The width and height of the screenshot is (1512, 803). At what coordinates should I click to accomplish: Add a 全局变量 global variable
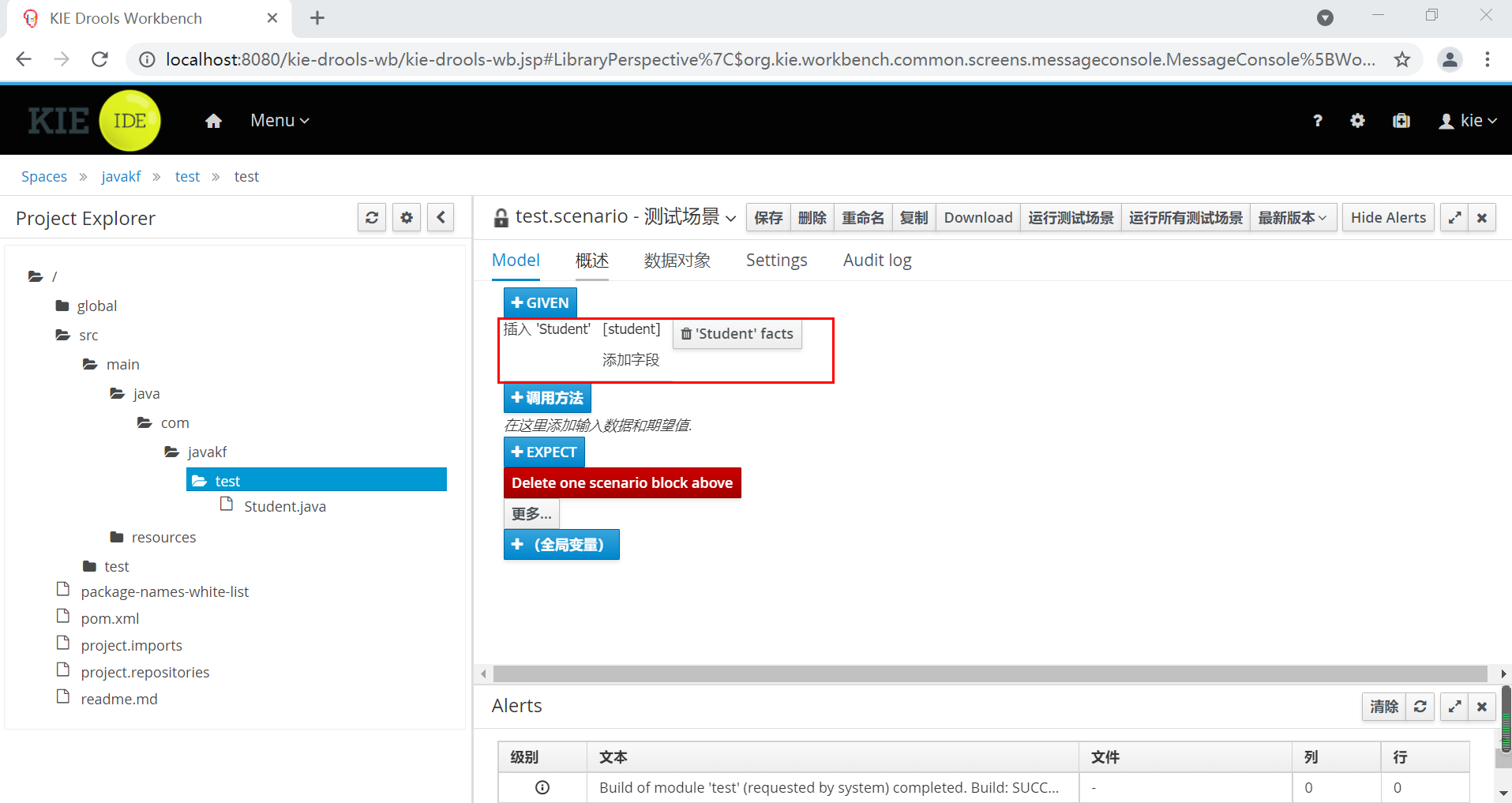pos(561,545)
